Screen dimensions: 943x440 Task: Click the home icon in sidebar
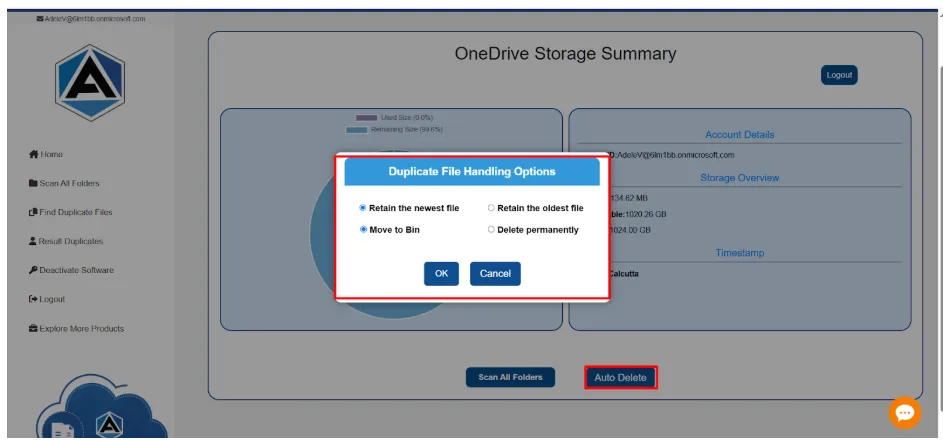click(x=33, y=155)
